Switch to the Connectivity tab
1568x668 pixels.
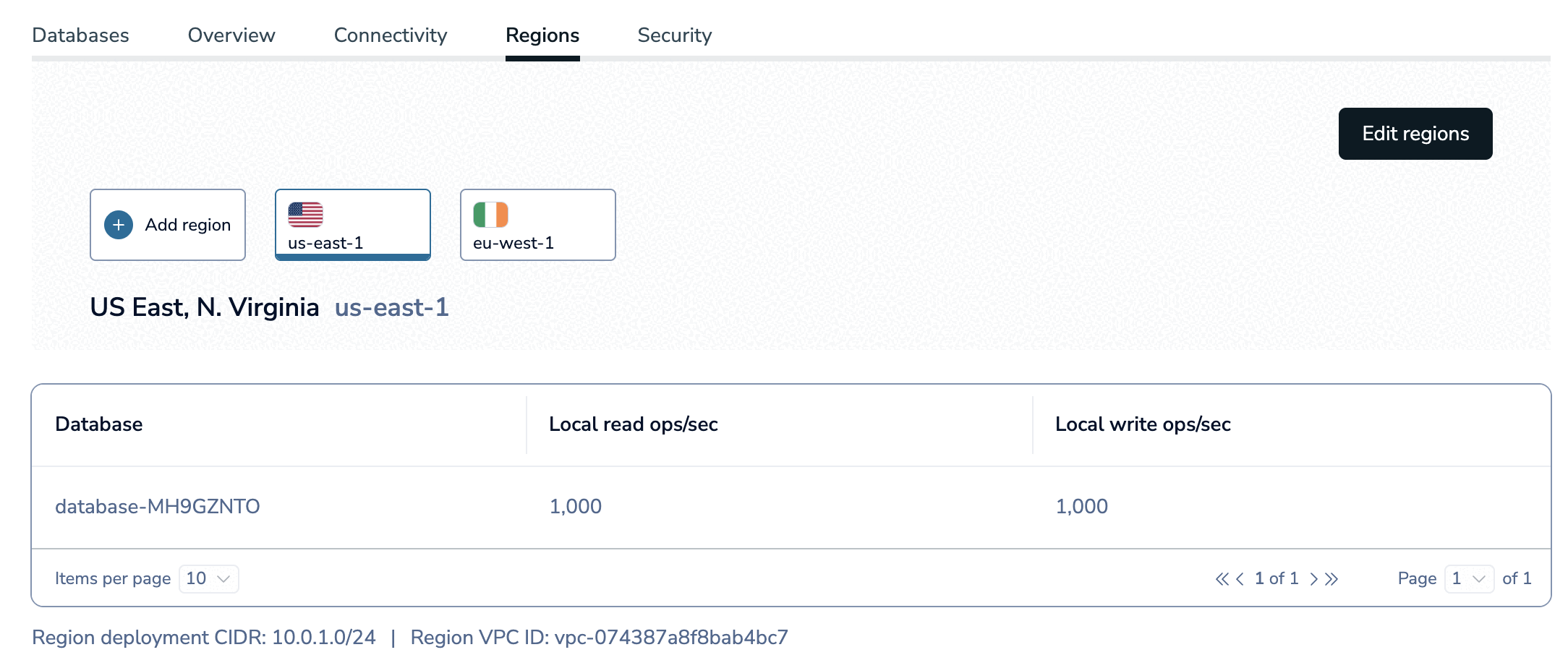391,35
